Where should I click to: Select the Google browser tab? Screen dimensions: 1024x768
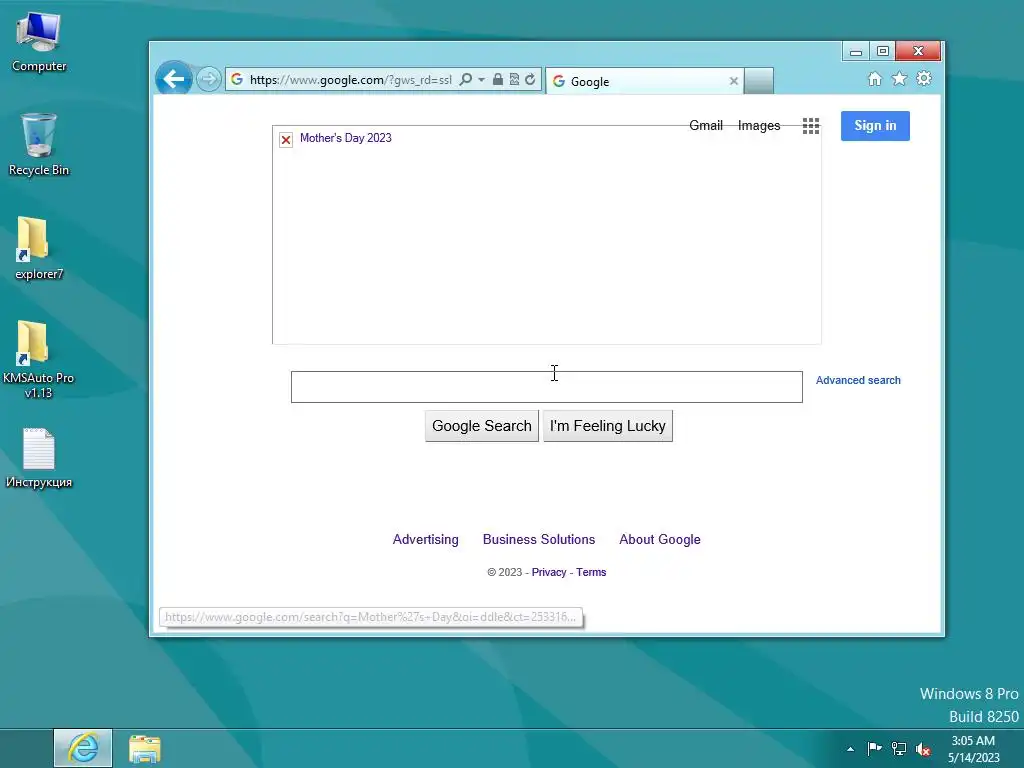point(644,81)
